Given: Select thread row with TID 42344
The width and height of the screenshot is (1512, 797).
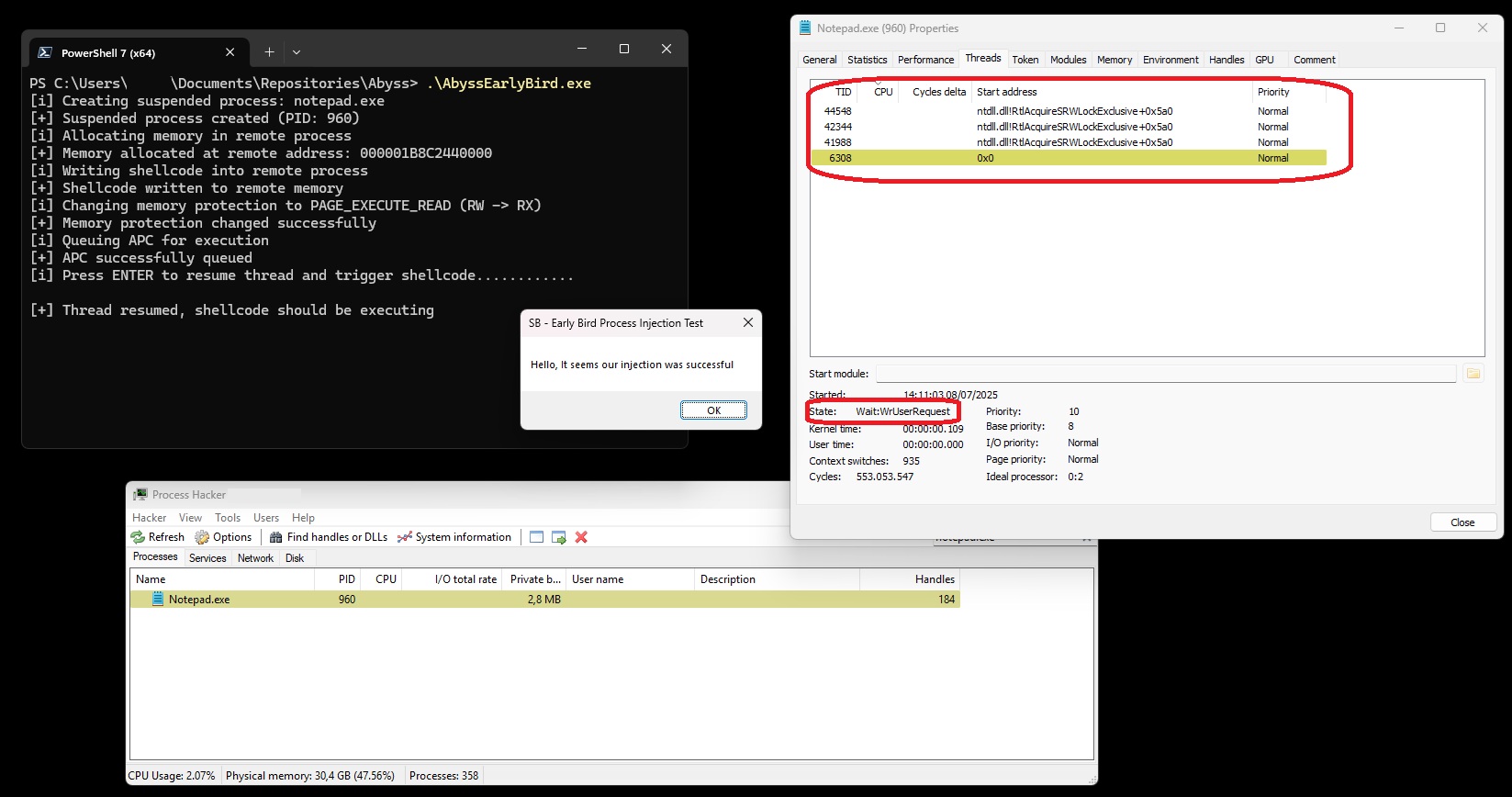Looking at the screenshot, I should point(1070,127).
